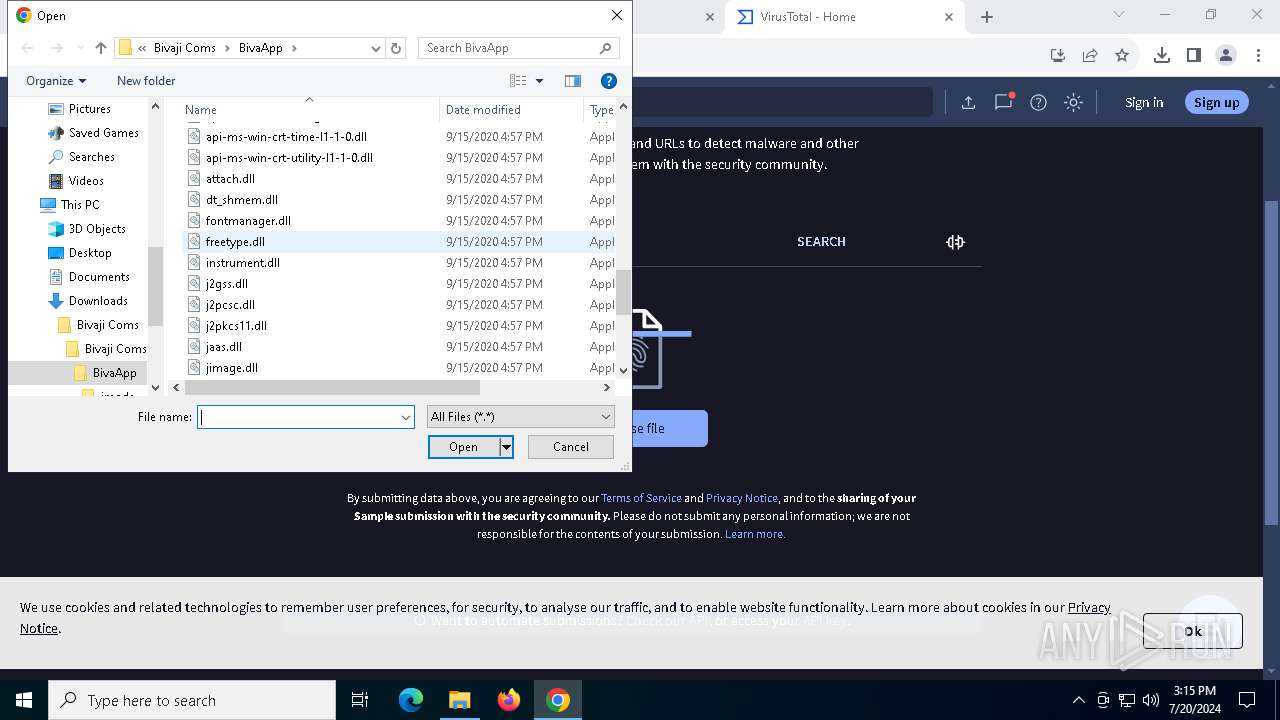Screen dimensions: 1280x720
Task: Accept cookies with Ok button
Action: (x=1193, y=631)
